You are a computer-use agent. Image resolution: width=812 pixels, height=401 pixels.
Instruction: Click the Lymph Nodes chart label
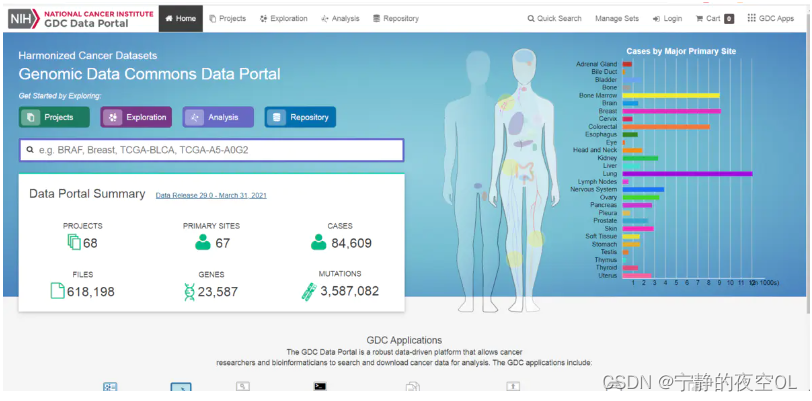click(x=598, y=182)
